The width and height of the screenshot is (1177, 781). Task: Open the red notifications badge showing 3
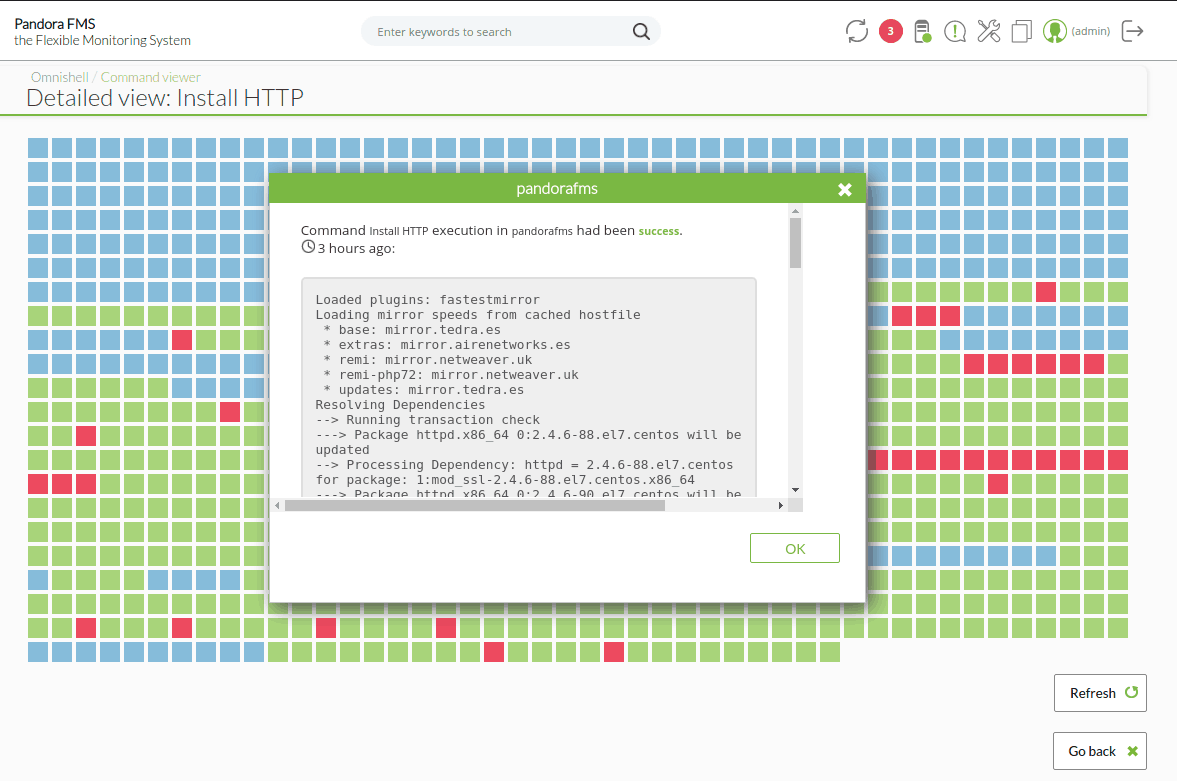click(890, 32)
